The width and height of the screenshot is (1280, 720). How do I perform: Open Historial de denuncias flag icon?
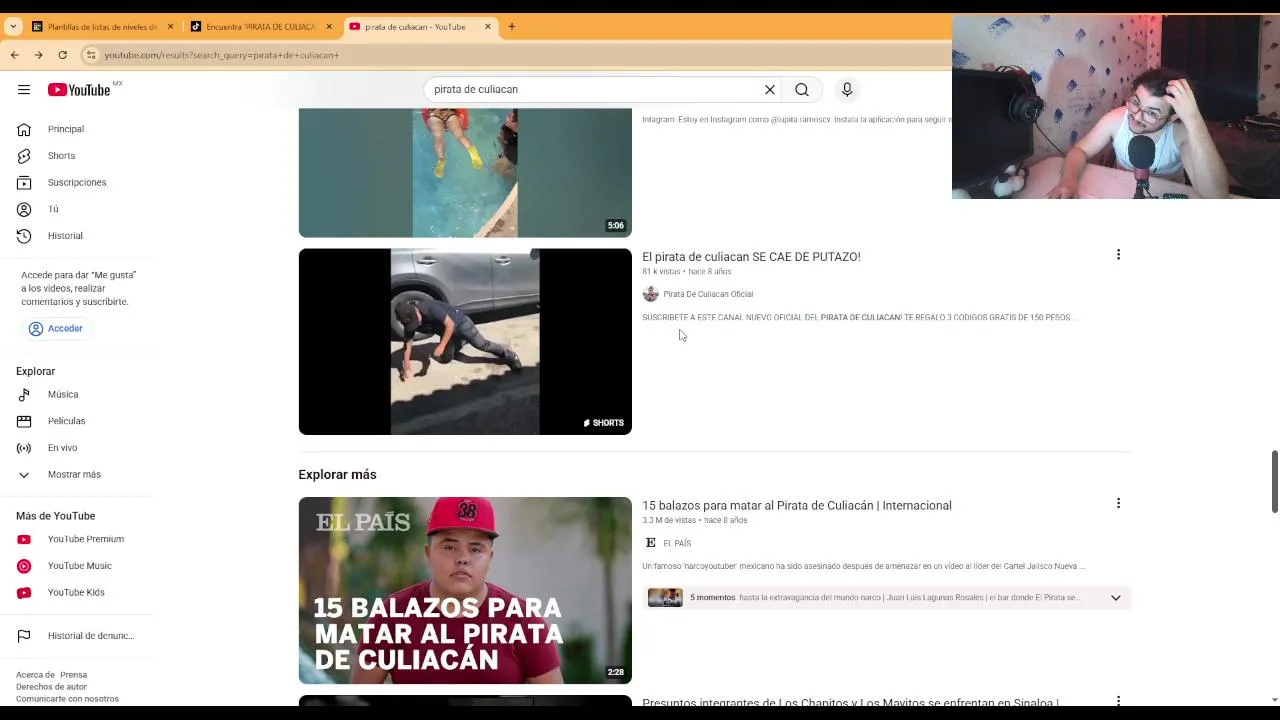(24, 636)
